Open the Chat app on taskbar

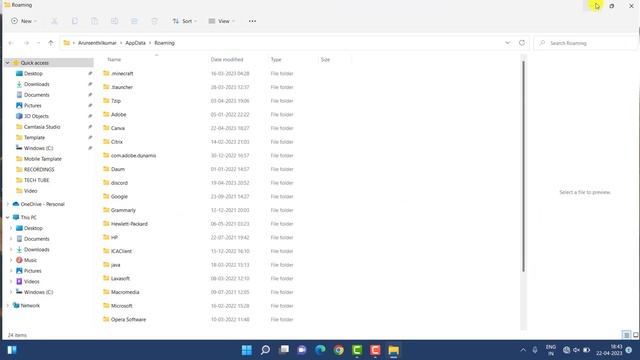[x=302, y=350]
